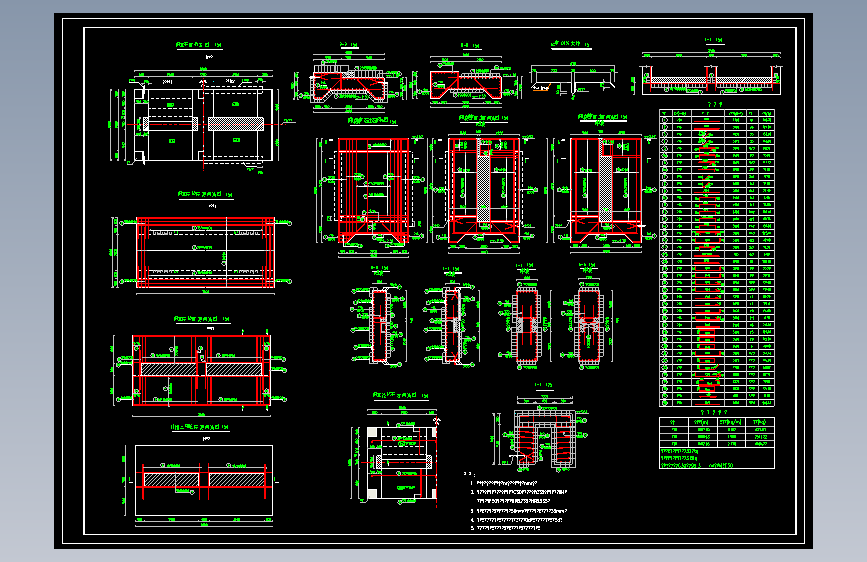Select the rightmost middle red reinforcement plan

[x=604, y=190]
